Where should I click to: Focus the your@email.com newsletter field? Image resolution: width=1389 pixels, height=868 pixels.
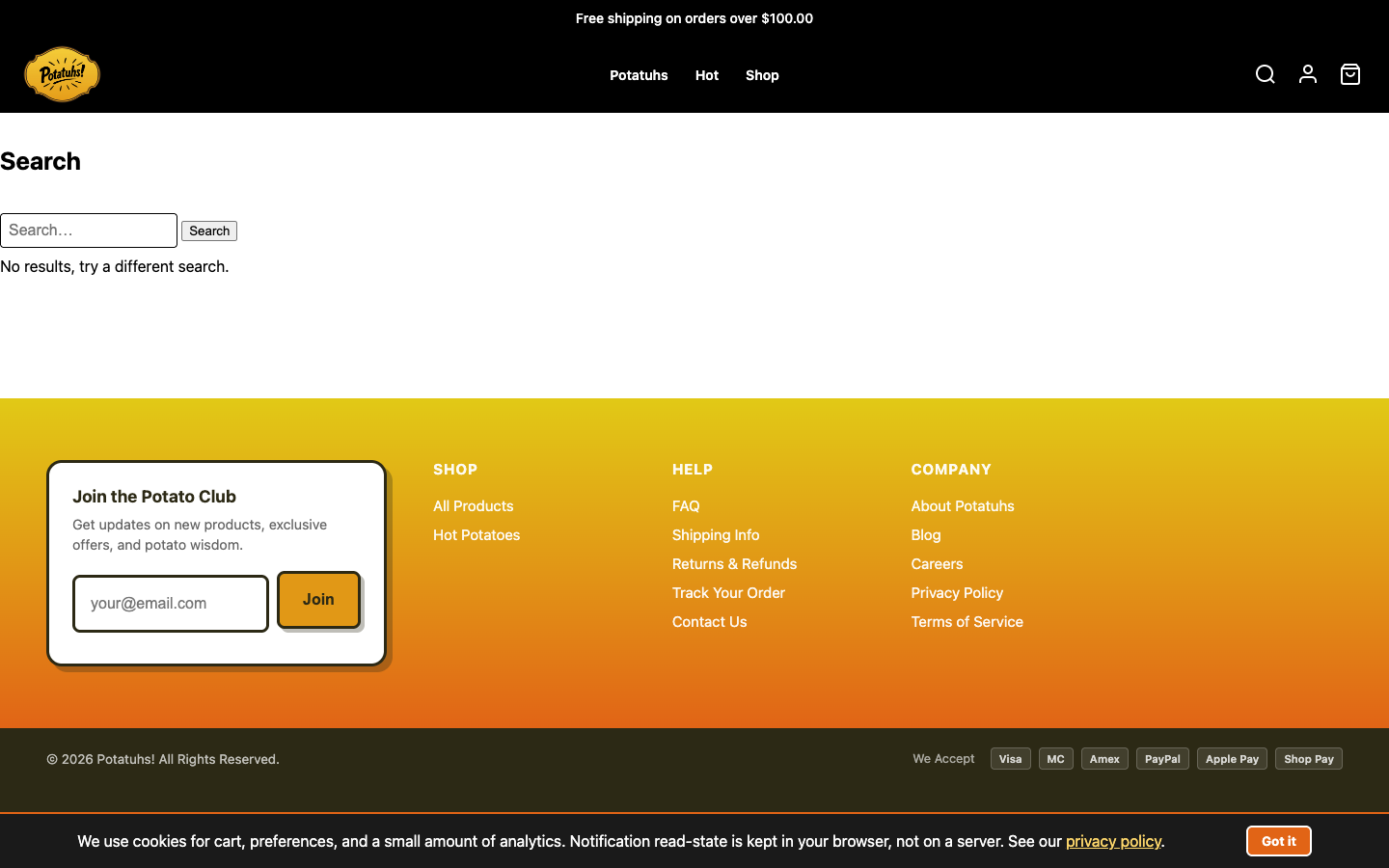point(171,604)
